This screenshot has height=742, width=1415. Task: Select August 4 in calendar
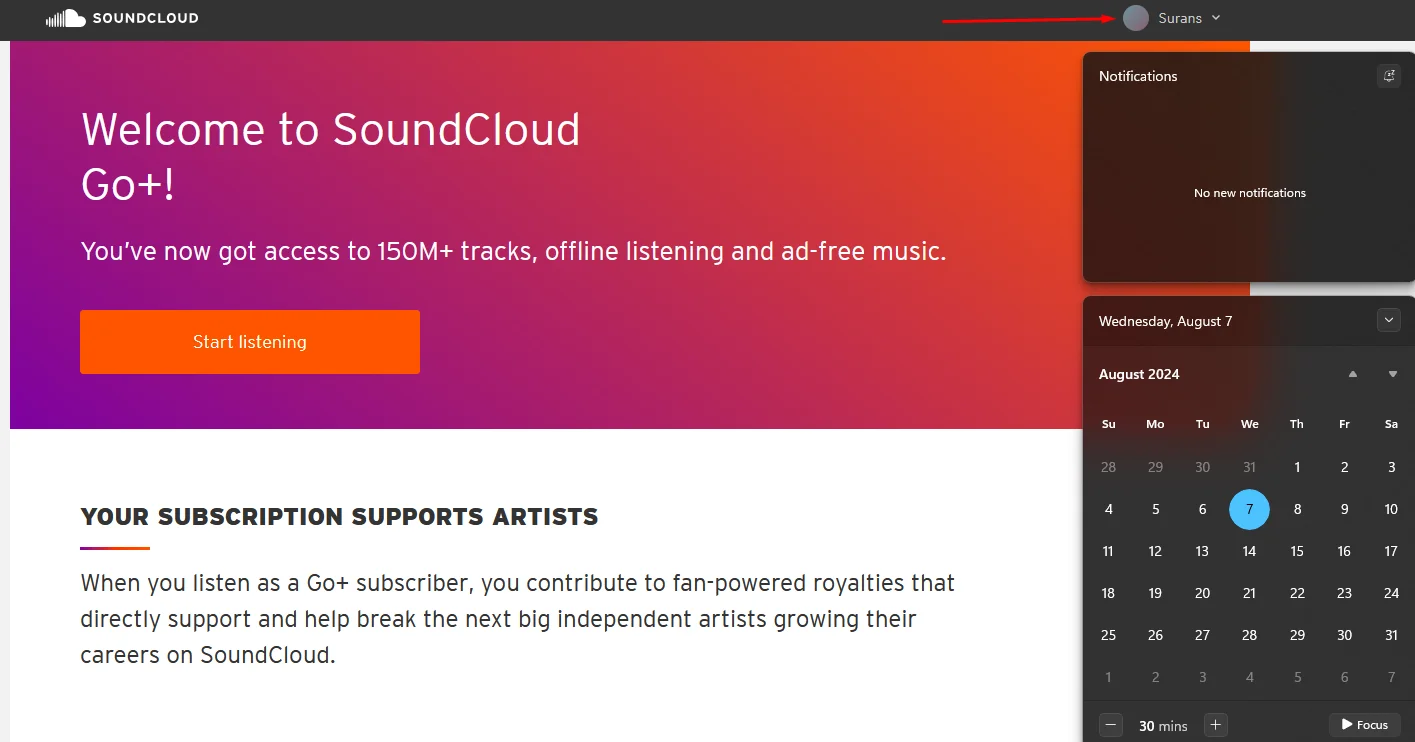[x=1108, y=509]
